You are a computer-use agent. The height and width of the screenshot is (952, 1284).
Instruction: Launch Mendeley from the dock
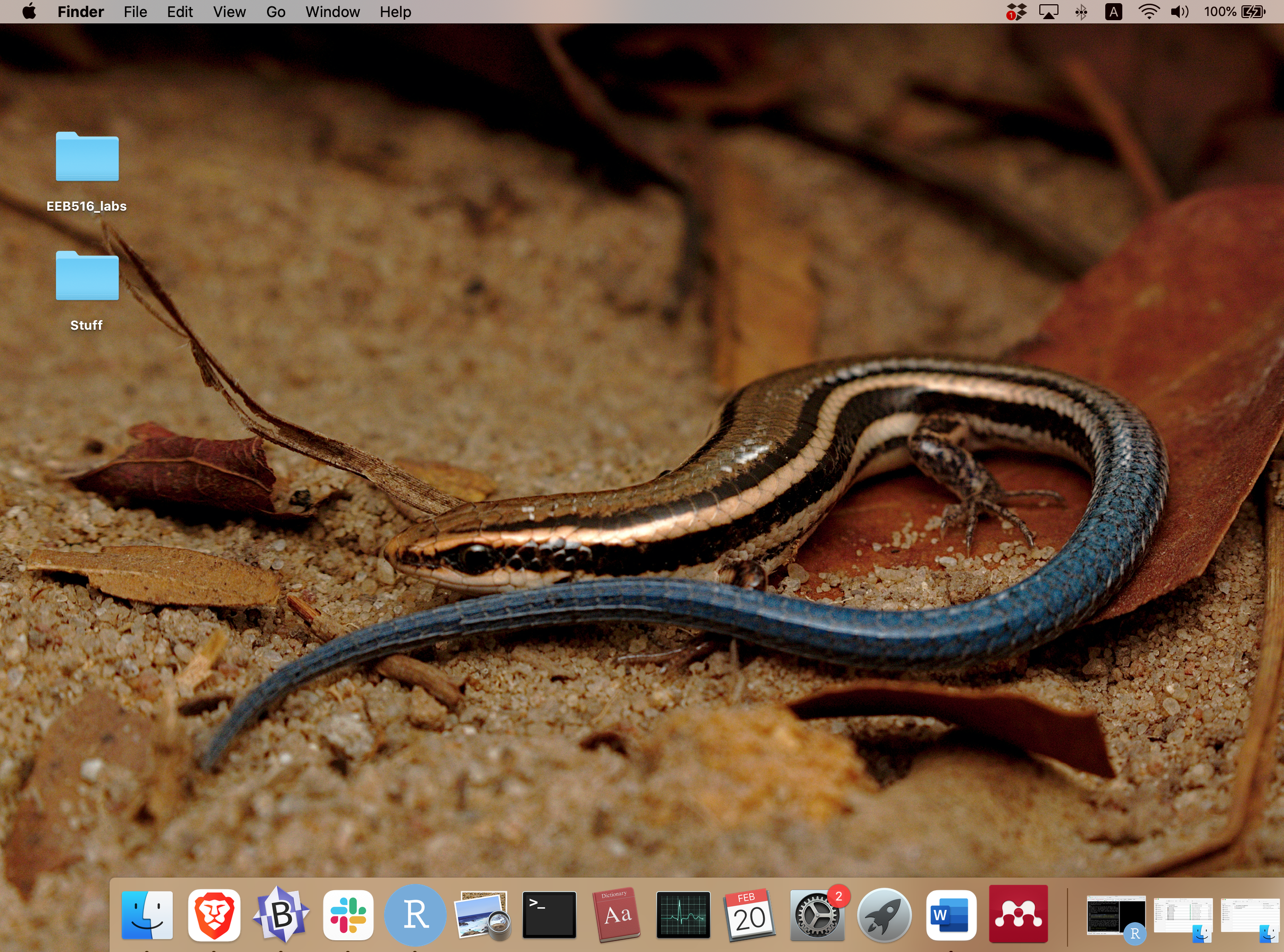(1018, 915)
